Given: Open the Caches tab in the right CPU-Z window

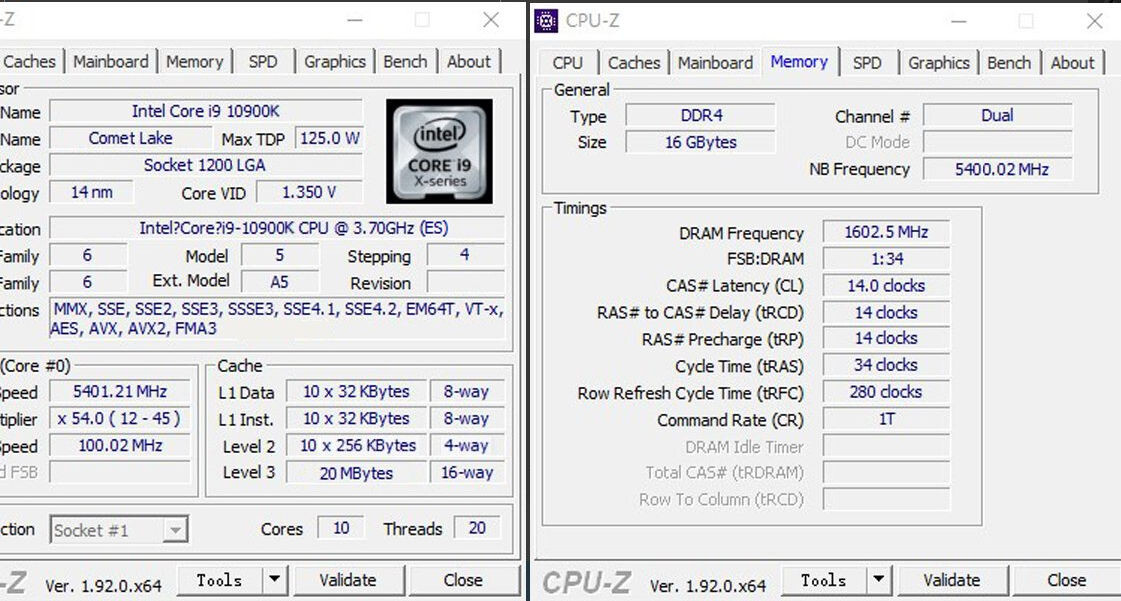Looking at the screenshot, I should (633, 63).
